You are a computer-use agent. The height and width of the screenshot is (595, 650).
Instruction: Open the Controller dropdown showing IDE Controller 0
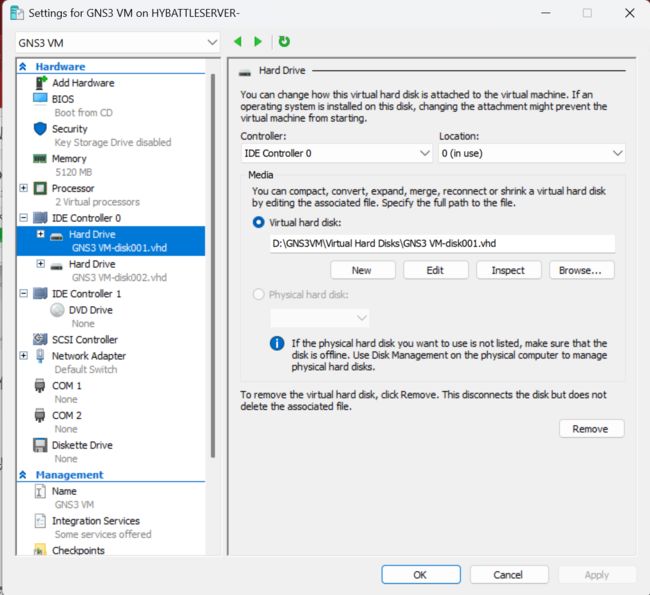tap(336, 153)
